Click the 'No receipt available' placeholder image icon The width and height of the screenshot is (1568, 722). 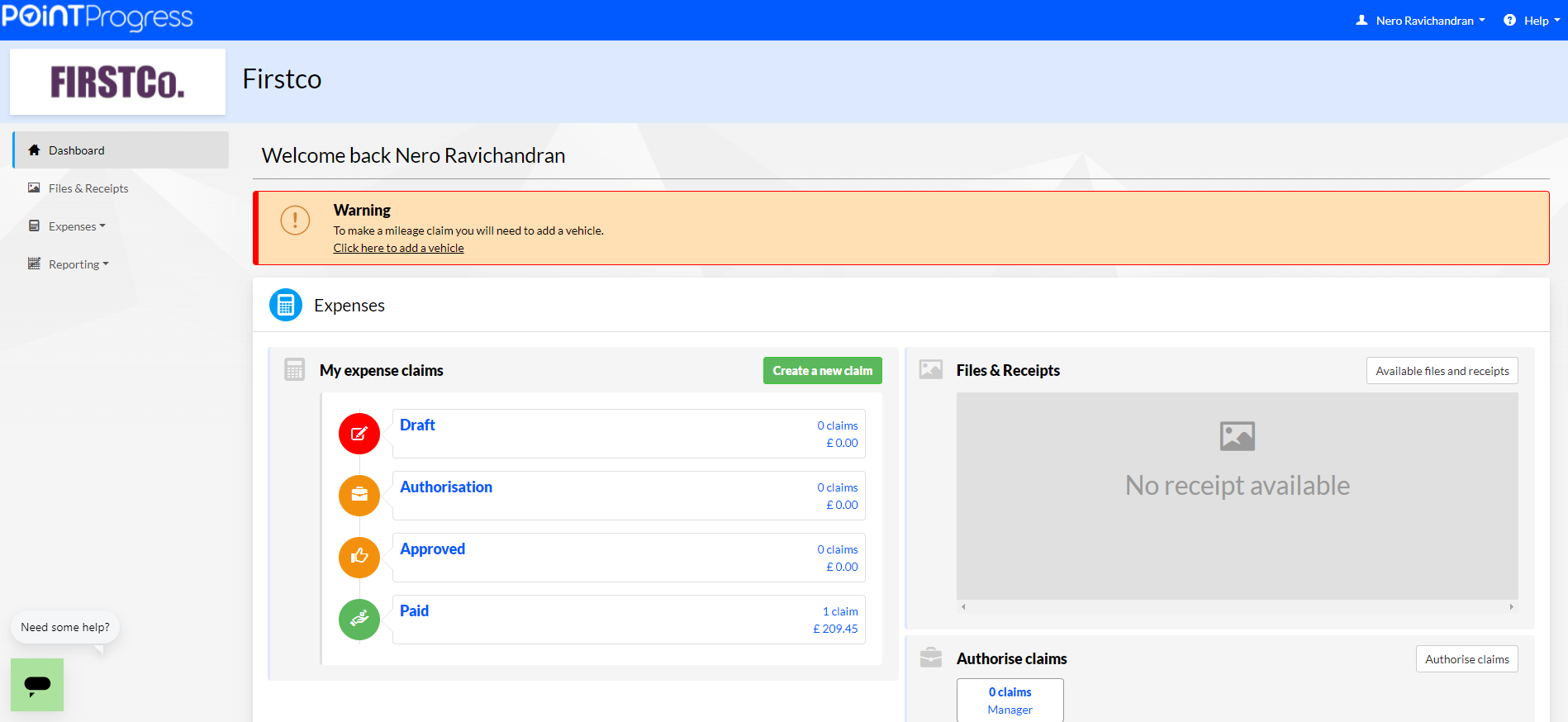1238,436
